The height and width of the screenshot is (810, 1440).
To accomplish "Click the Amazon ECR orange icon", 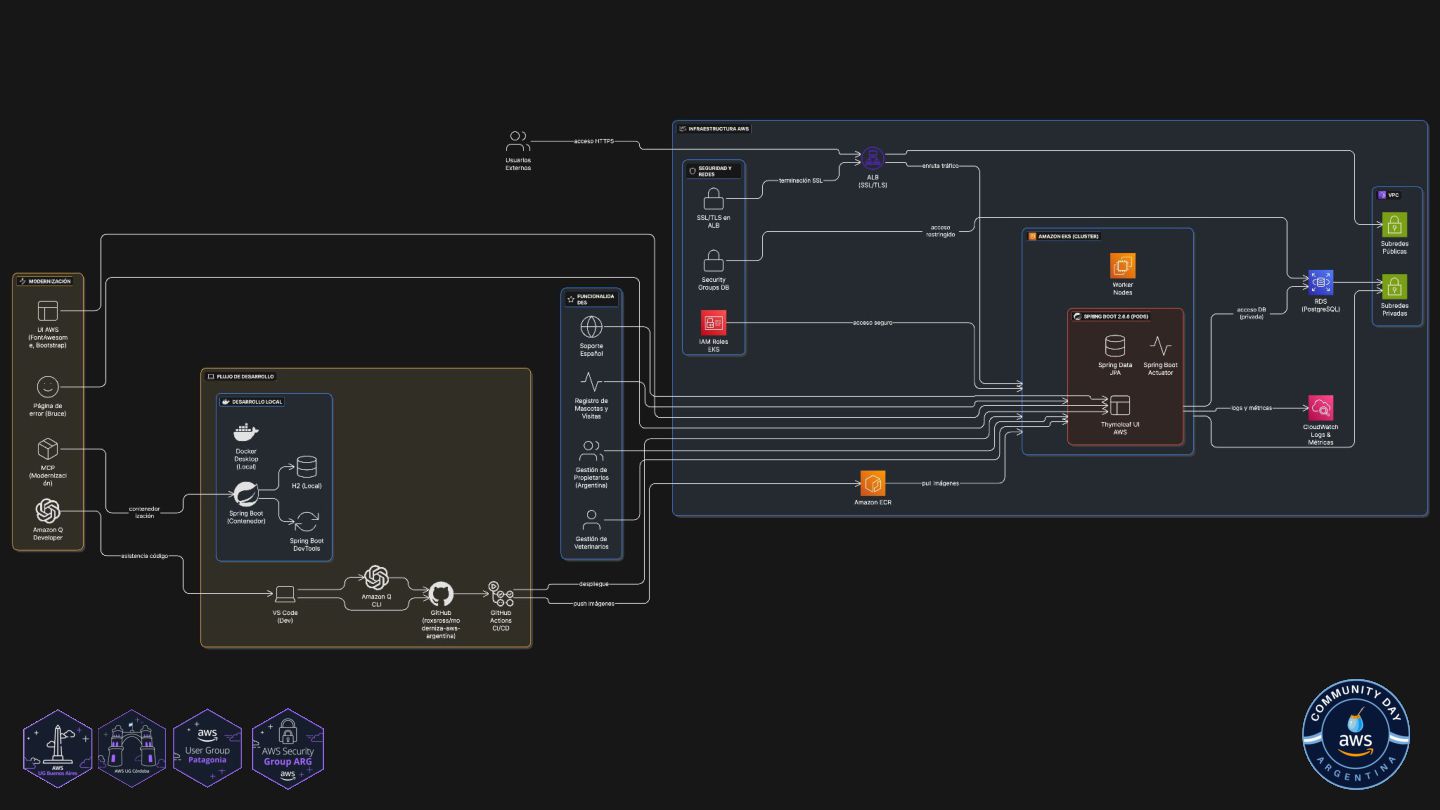I will tap(873, 483).
